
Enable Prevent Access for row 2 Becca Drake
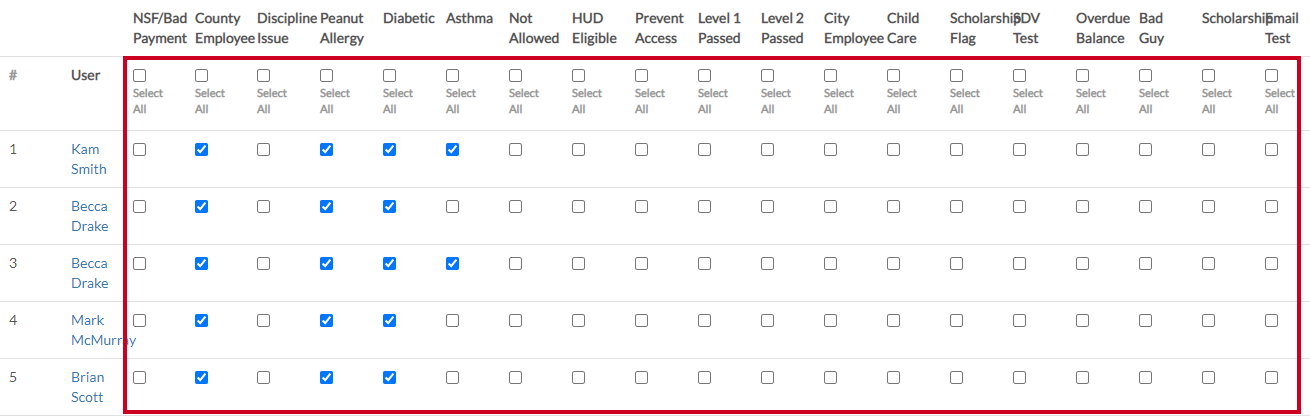click(x=641, y=207)
